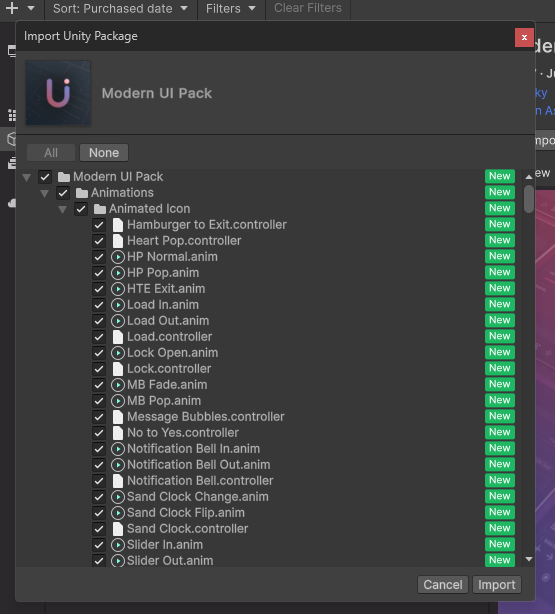This screenshot has height=614, width=555.
Task: Open the dropdown arrow beside plus icon
Action: coord(31,8)
